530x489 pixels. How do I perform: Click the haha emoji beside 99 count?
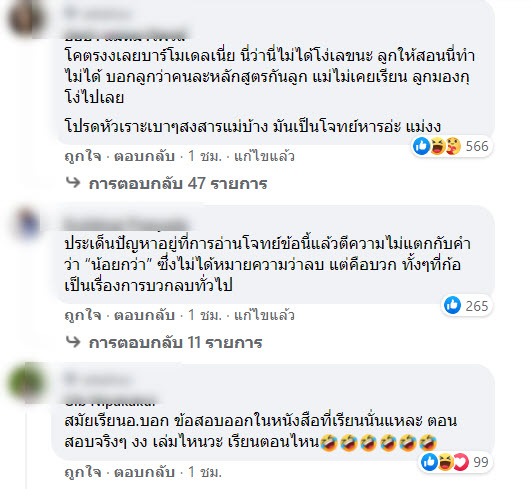point(445,462)
